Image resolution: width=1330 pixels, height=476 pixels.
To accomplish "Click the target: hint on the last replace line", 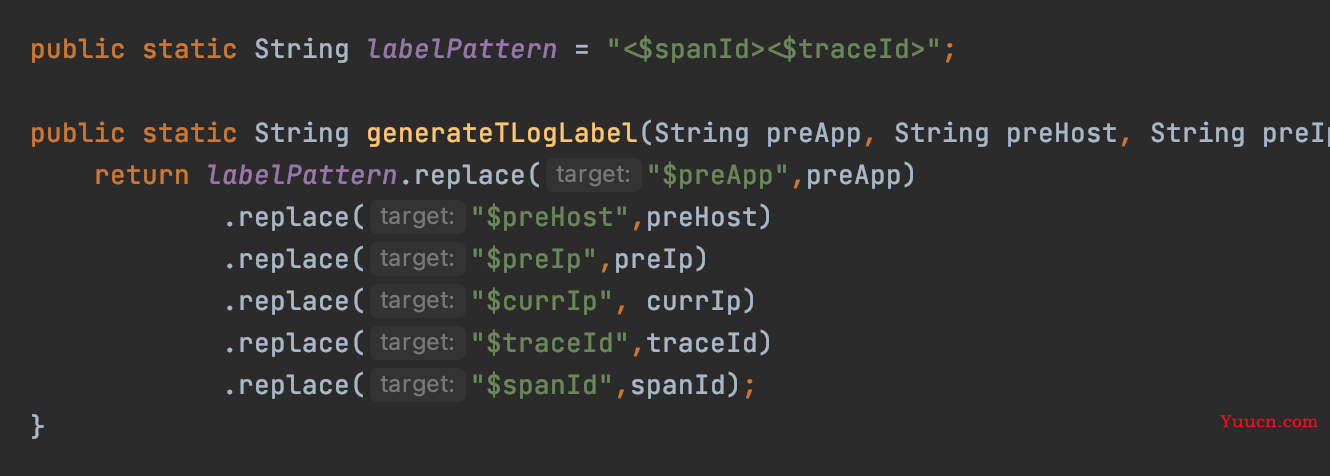I will coord(418,385).
